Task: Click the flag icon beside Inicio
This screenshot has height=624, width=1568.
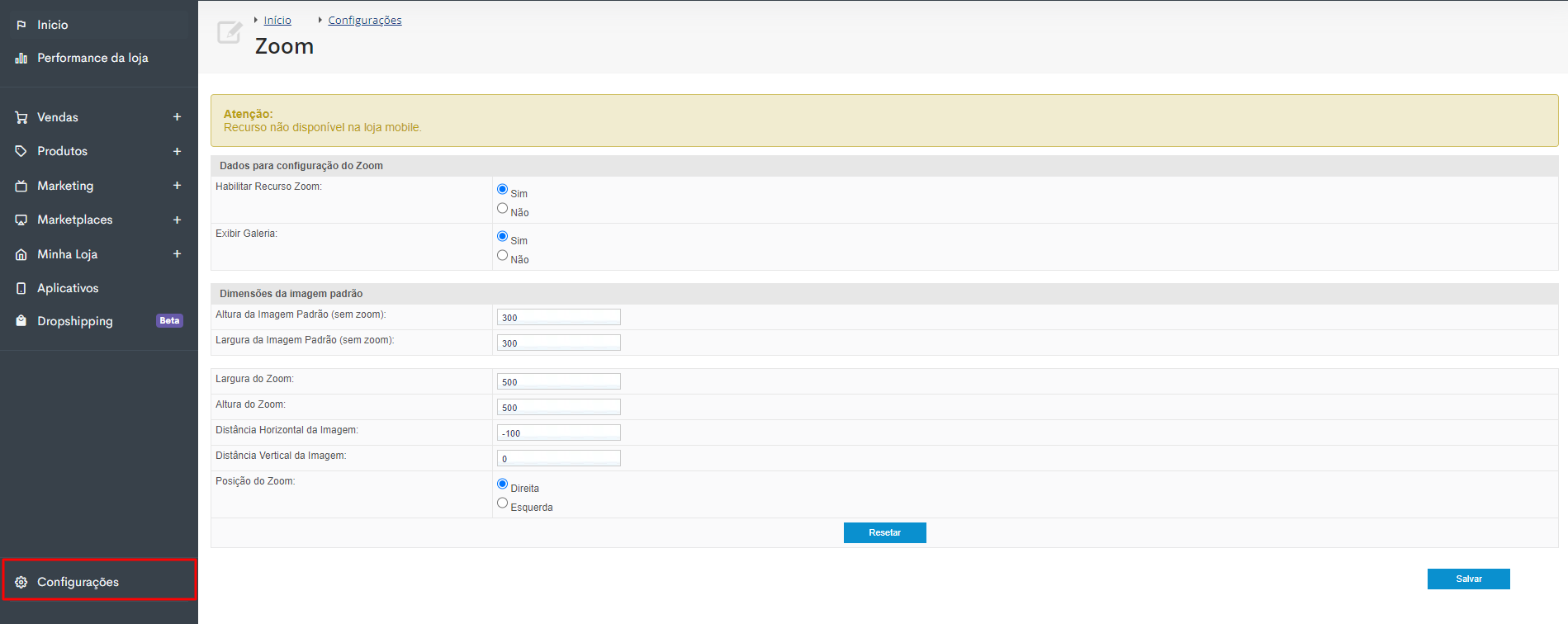Action: pyautogui.click(x=21, y=26)
